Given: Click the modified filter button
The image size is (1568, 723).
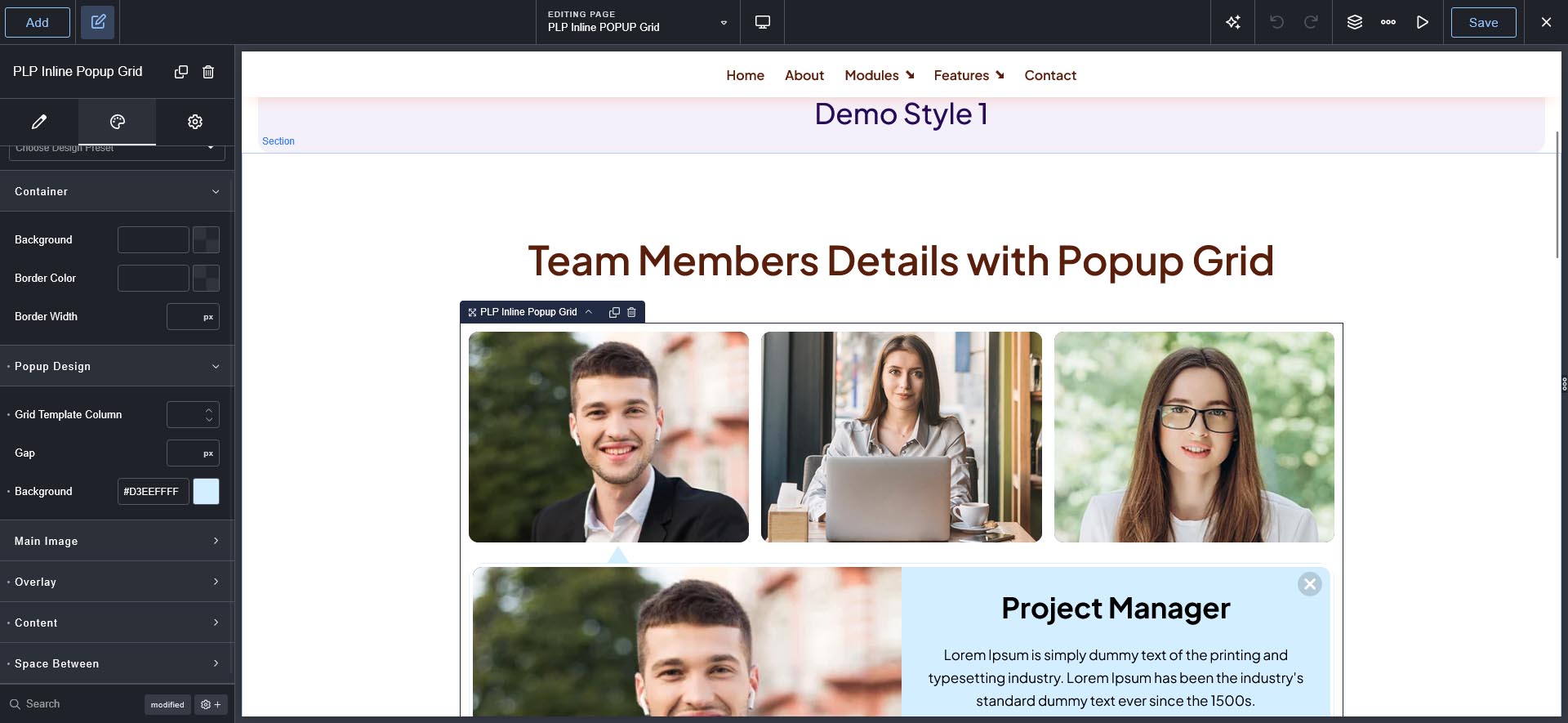Looking at the screenshot, I should click(167, 704).
